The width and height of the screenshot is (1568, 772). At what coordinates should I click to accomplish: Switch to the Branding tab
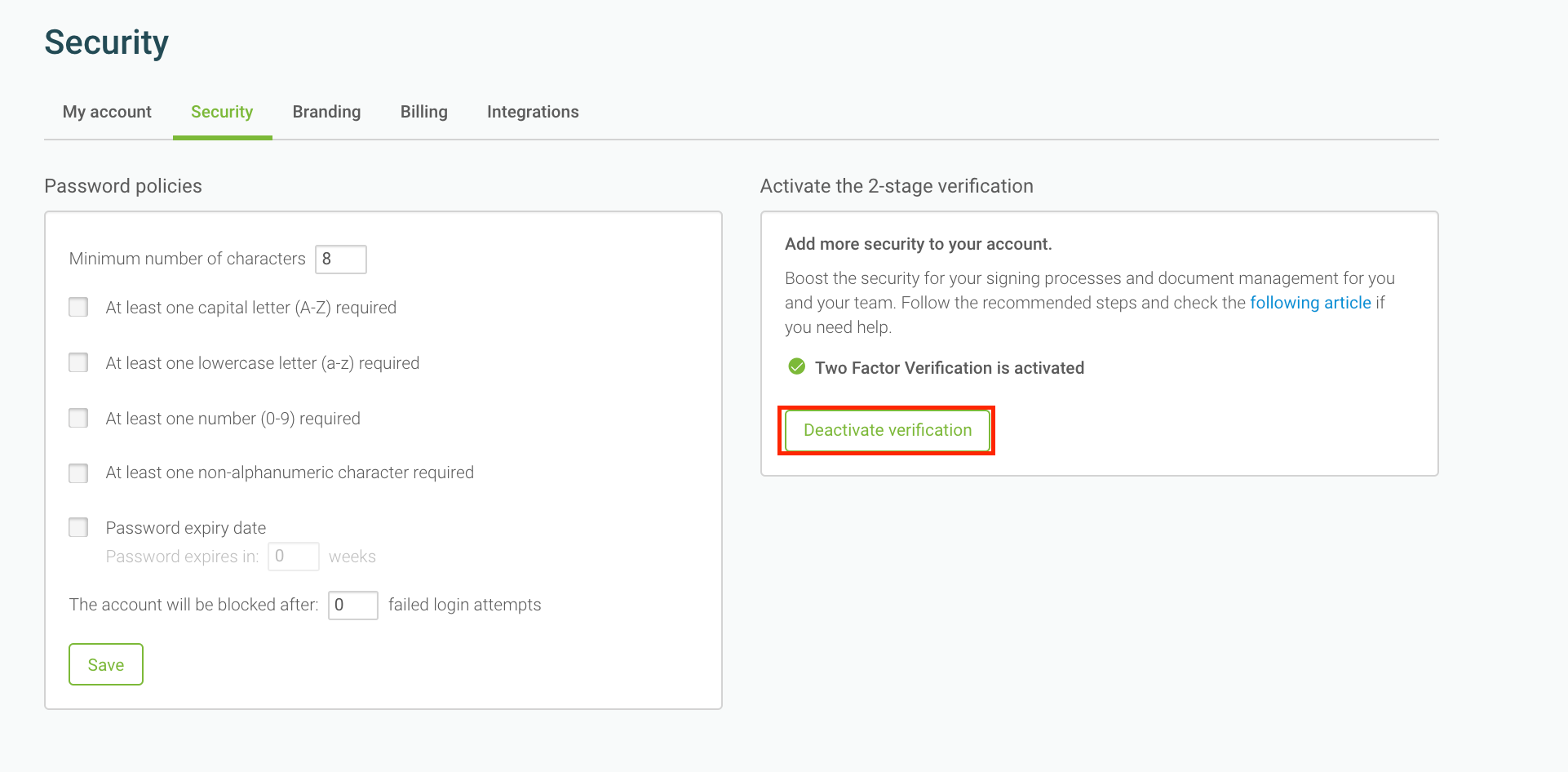(326, 112)
